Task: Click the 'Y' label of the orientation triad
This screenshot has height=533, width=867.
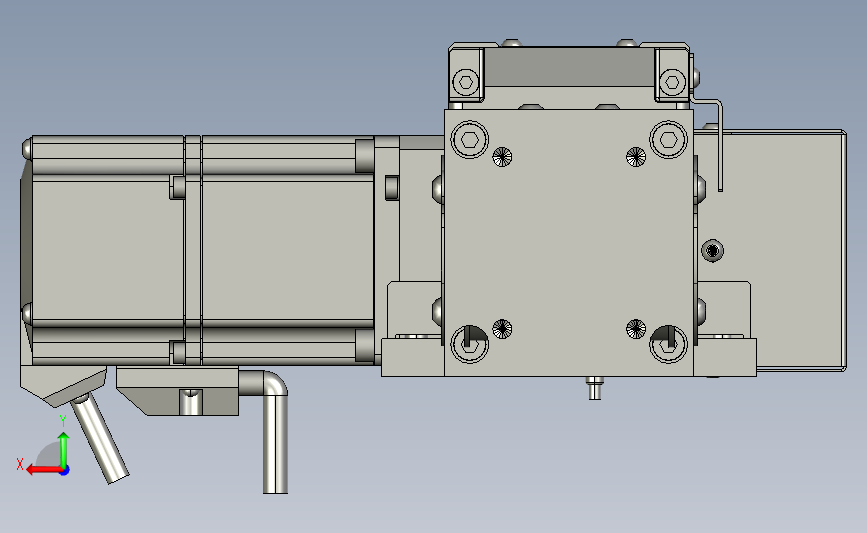Action: click(x=63, y=421)
